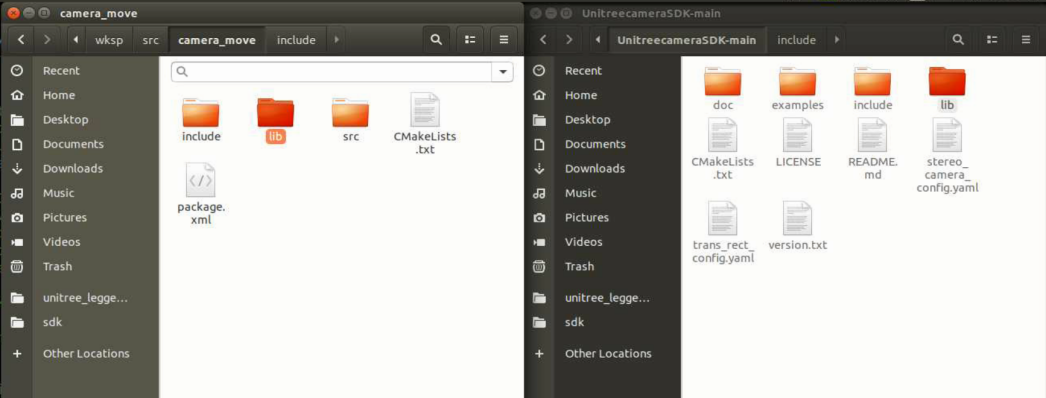Open Recent in UnitreecameraSDK-main sidebar
This screenshot has width=1046, height=398.
coord(602,71)
